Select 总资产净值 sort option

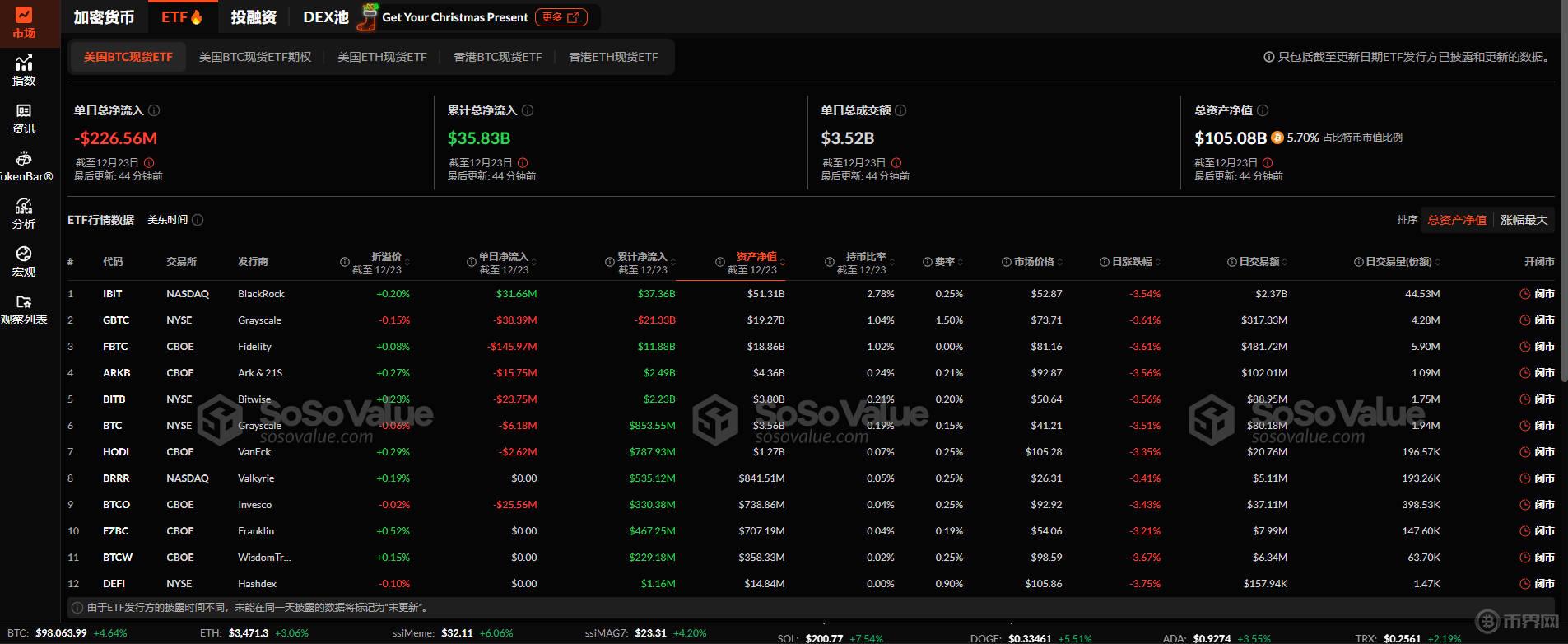(x=1456, y=220)
